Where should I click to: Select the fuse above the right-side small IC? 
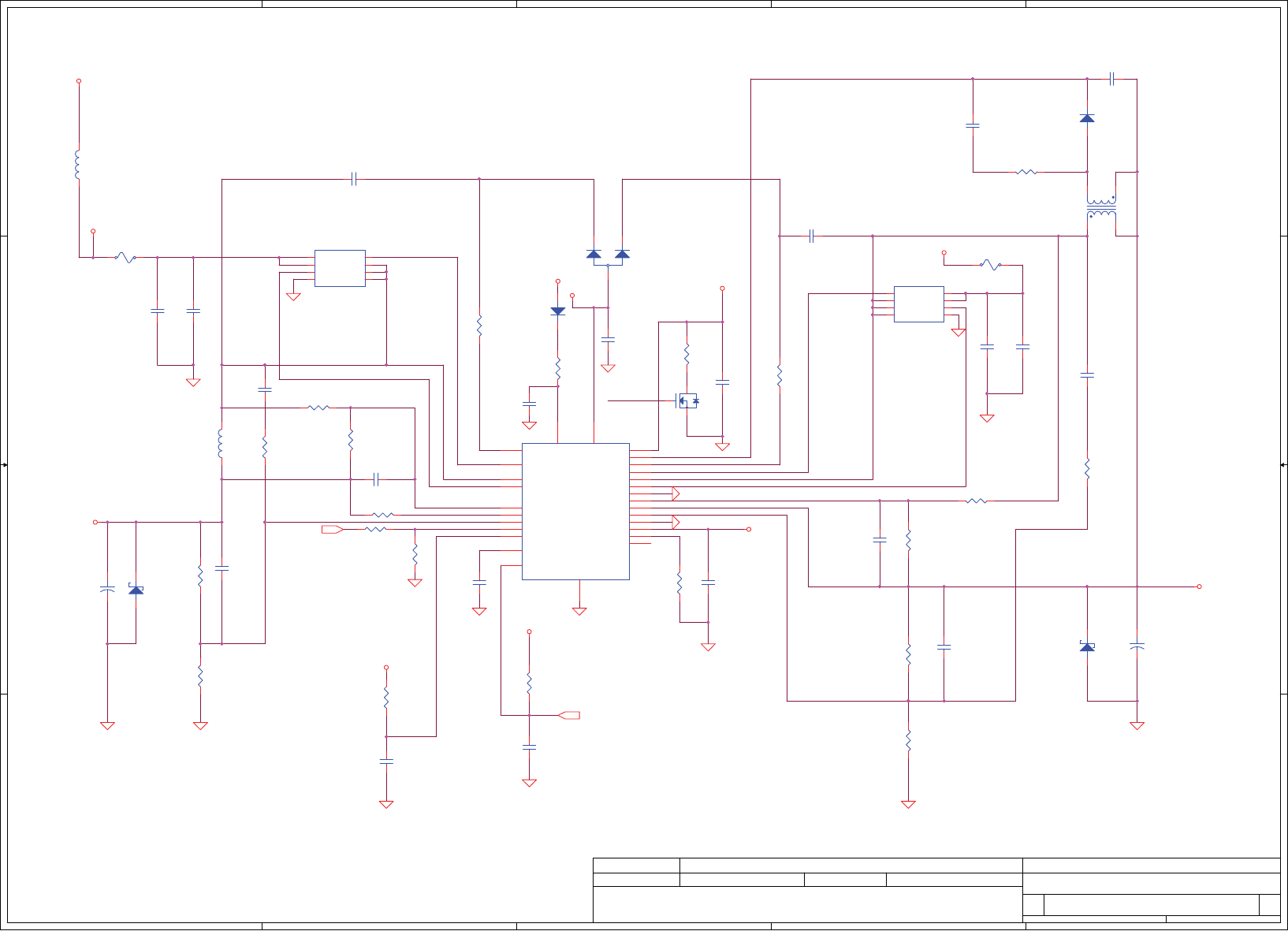991,265
